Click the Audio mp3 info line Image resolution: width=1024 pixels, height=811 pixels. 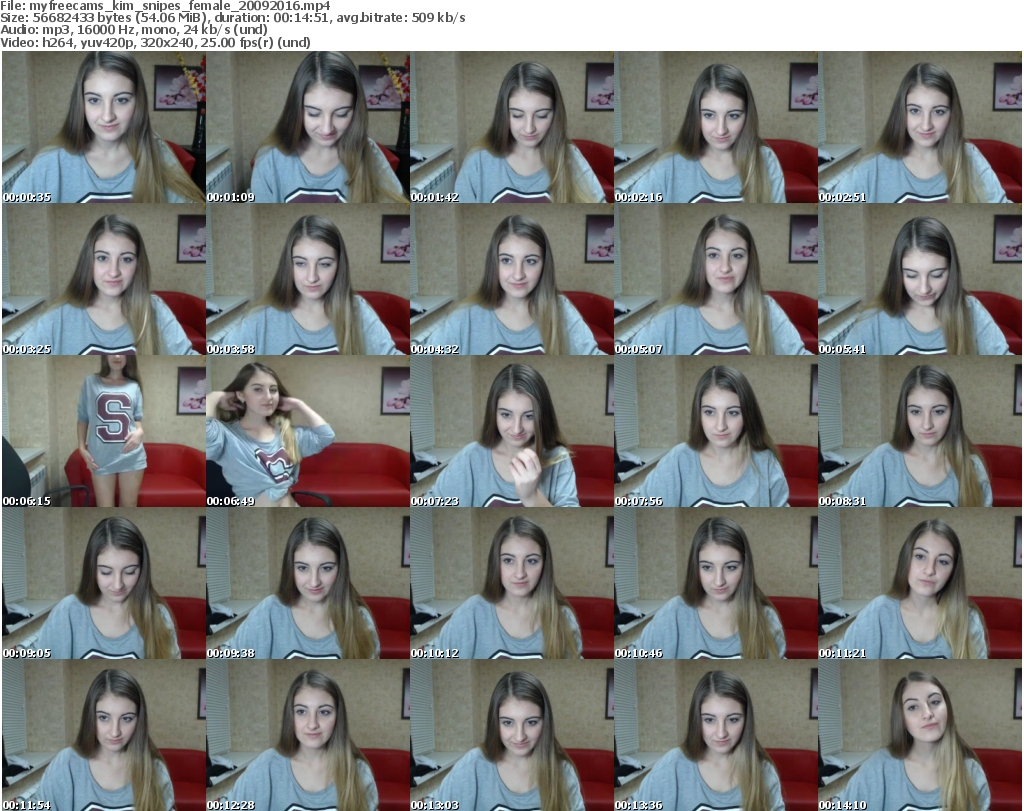pos(134,30)
